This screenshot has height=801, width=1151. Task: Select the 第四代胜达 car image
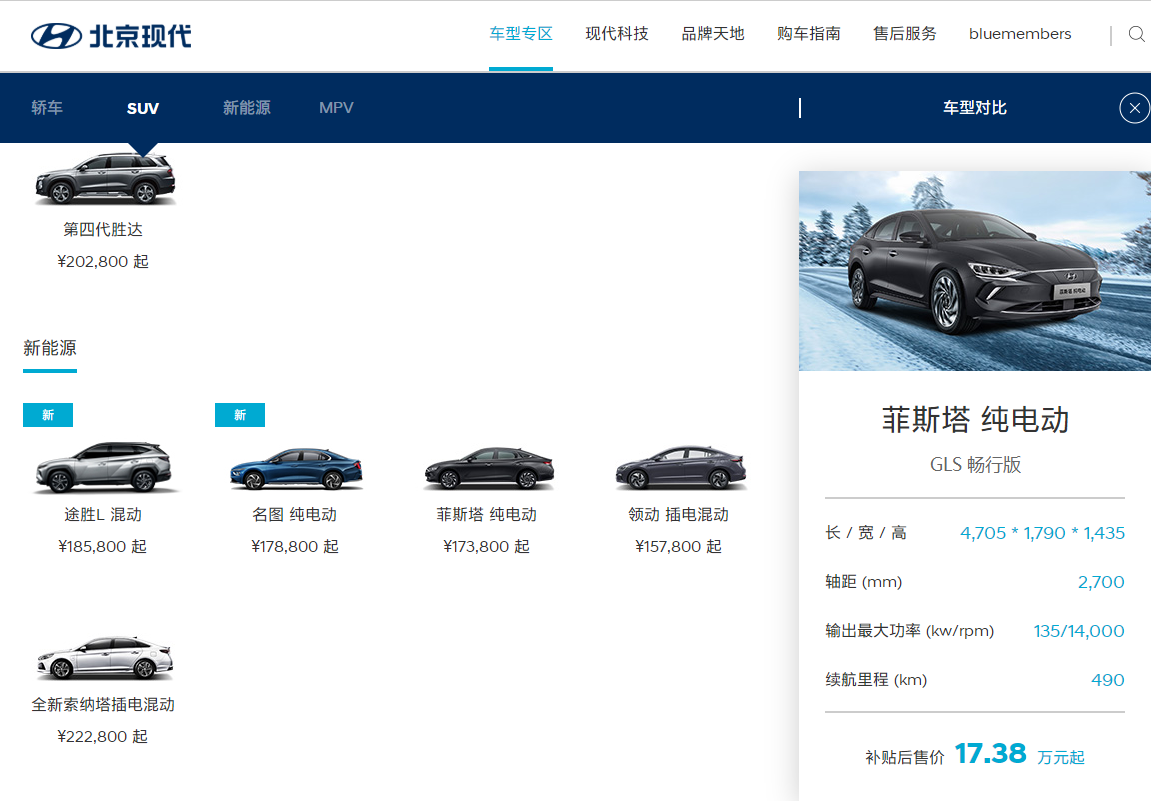tap(104, 178)
